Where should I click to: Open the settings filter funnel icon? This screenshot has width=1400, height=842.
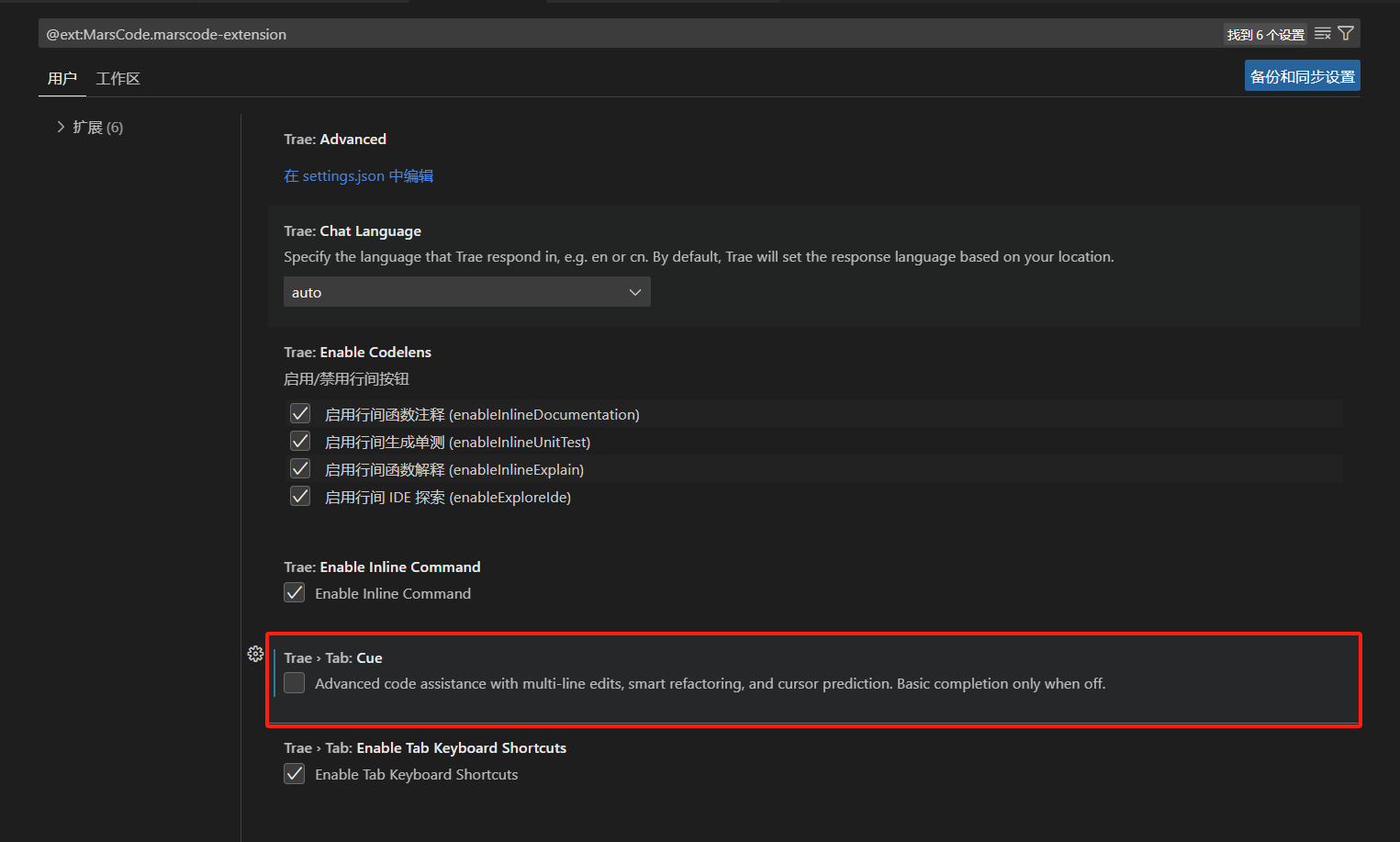click(1346, 34)
